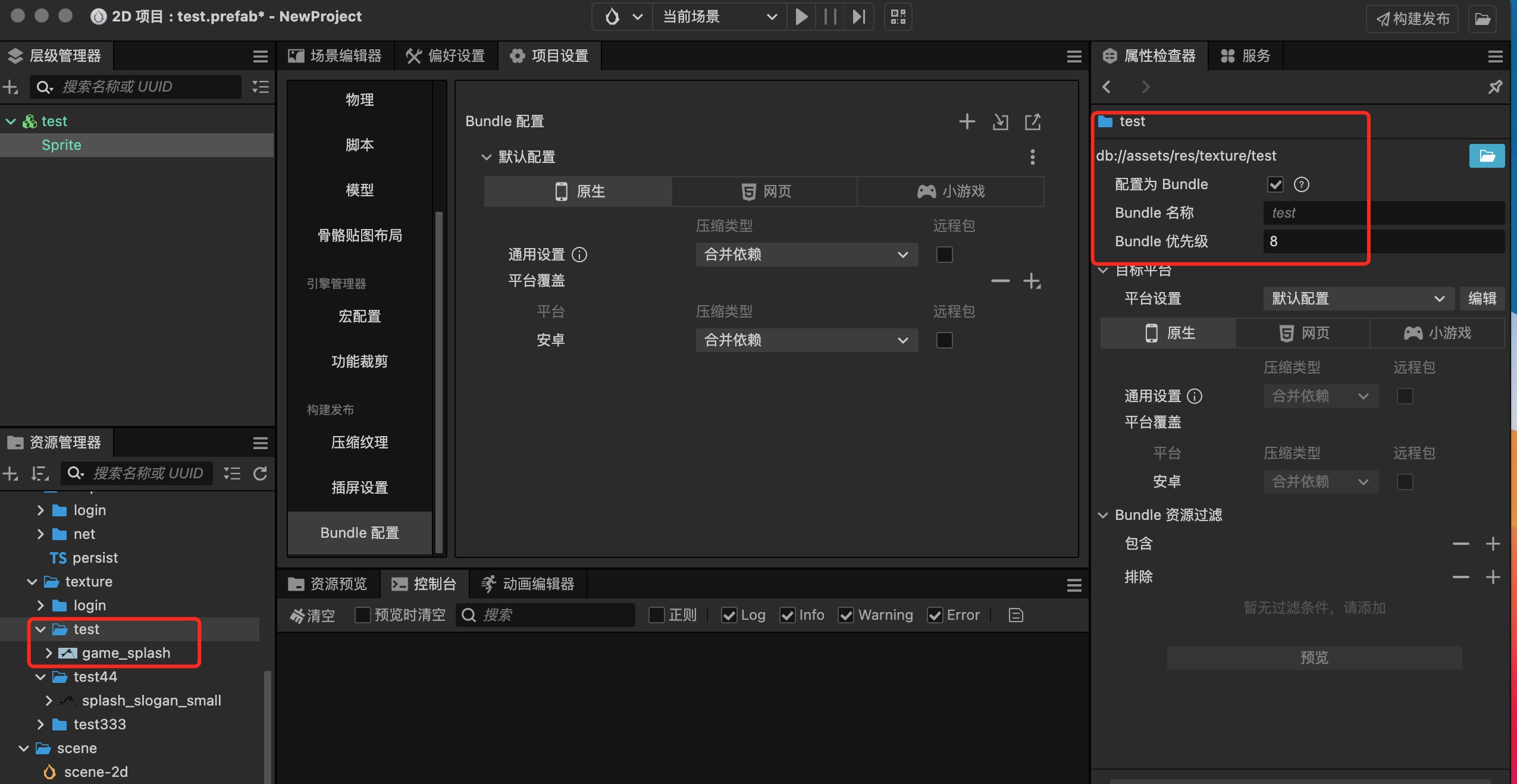1517x784 pixels.
Task: Expand the test333 folder
Action: click(x=40, y=725)
